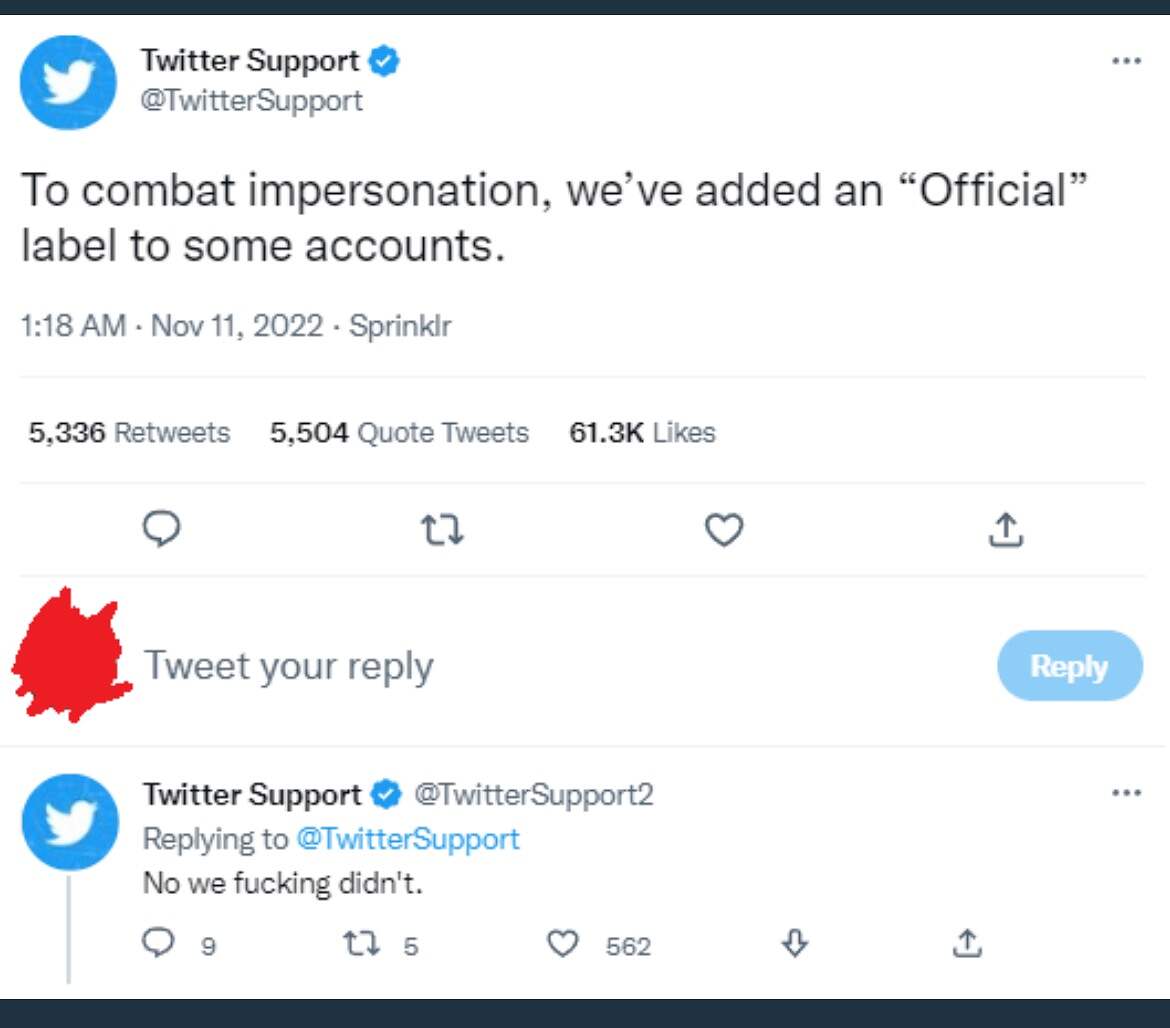Click the red scribbled user avatar
Image resolution: width=1170 pixels, height=1028 pixels.
(x=70, y=656)
